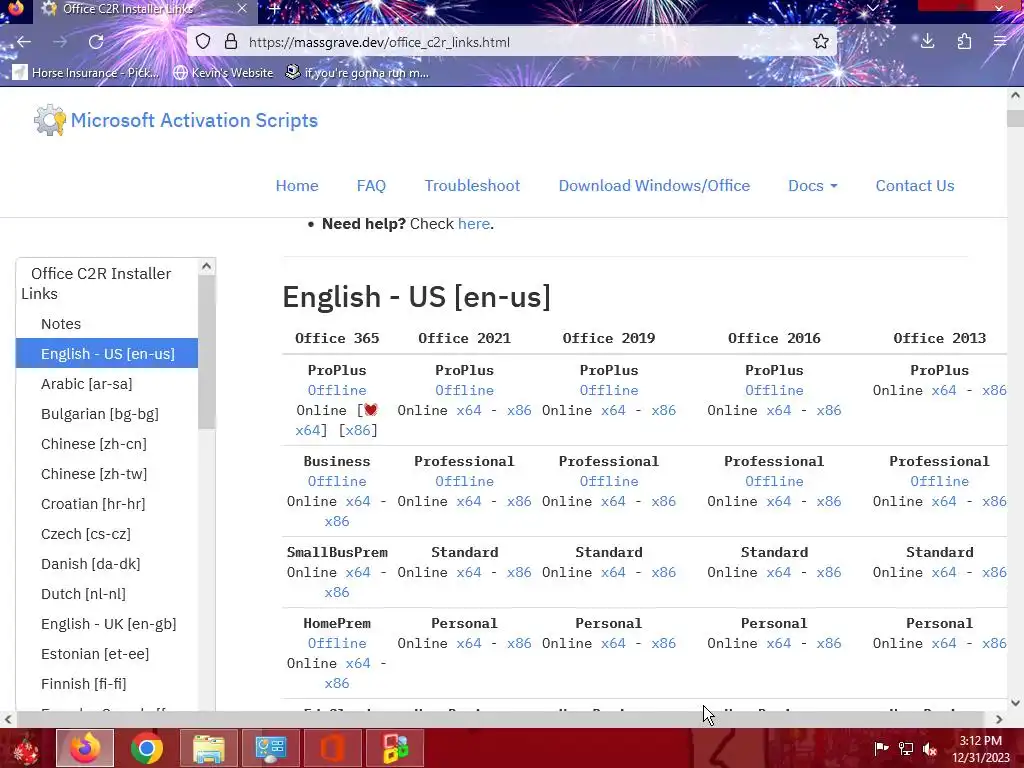Click Office 2019 Professional Offline link

click(x=609, y=481)
